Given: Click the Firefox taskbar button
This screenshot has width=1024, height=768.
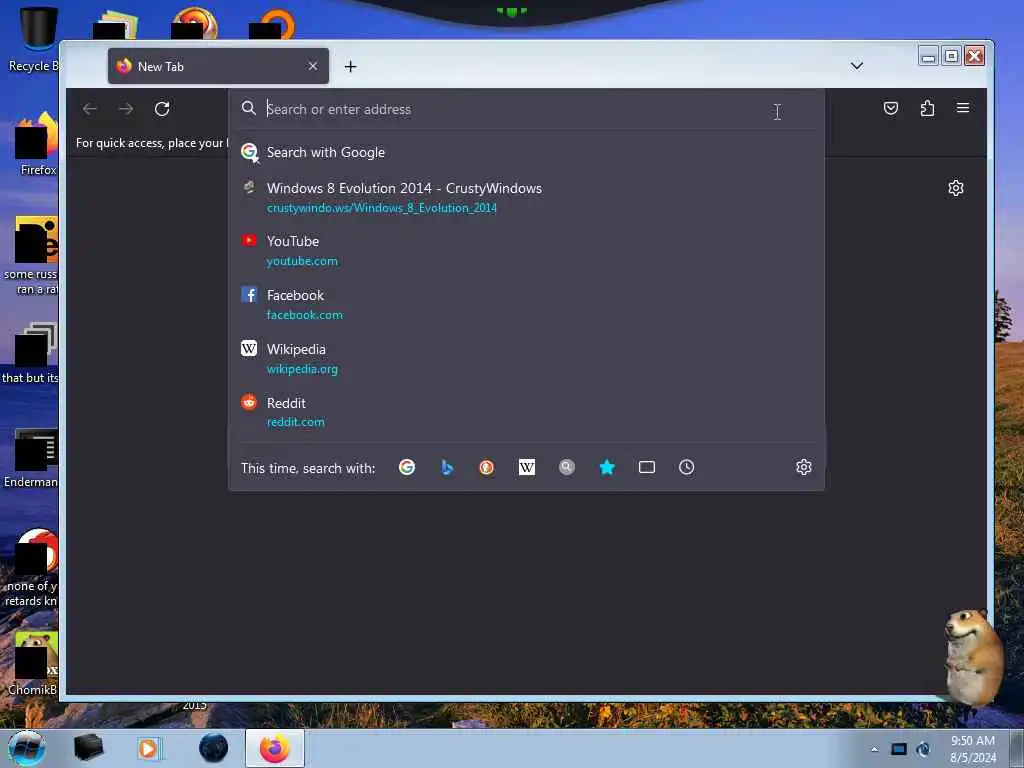Looking at the screenshot, I should [x=275, y=748].
